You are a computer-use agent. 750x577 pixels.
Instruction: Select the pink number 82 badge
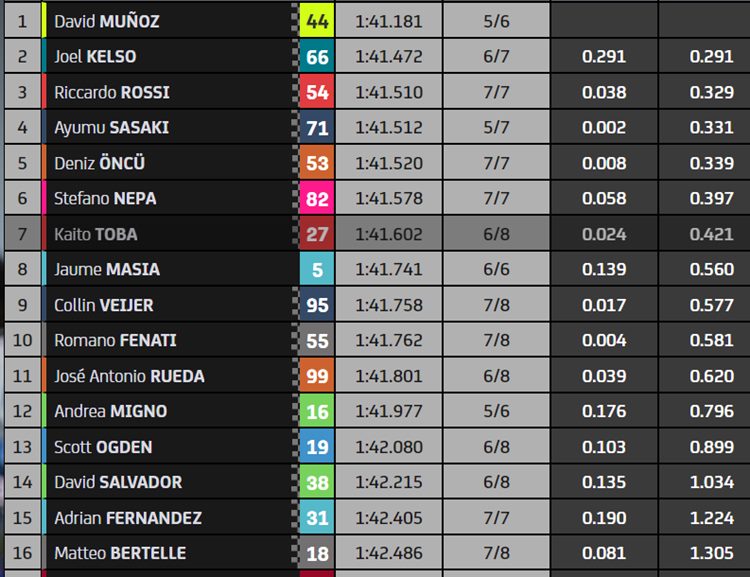tap(317, 198)
